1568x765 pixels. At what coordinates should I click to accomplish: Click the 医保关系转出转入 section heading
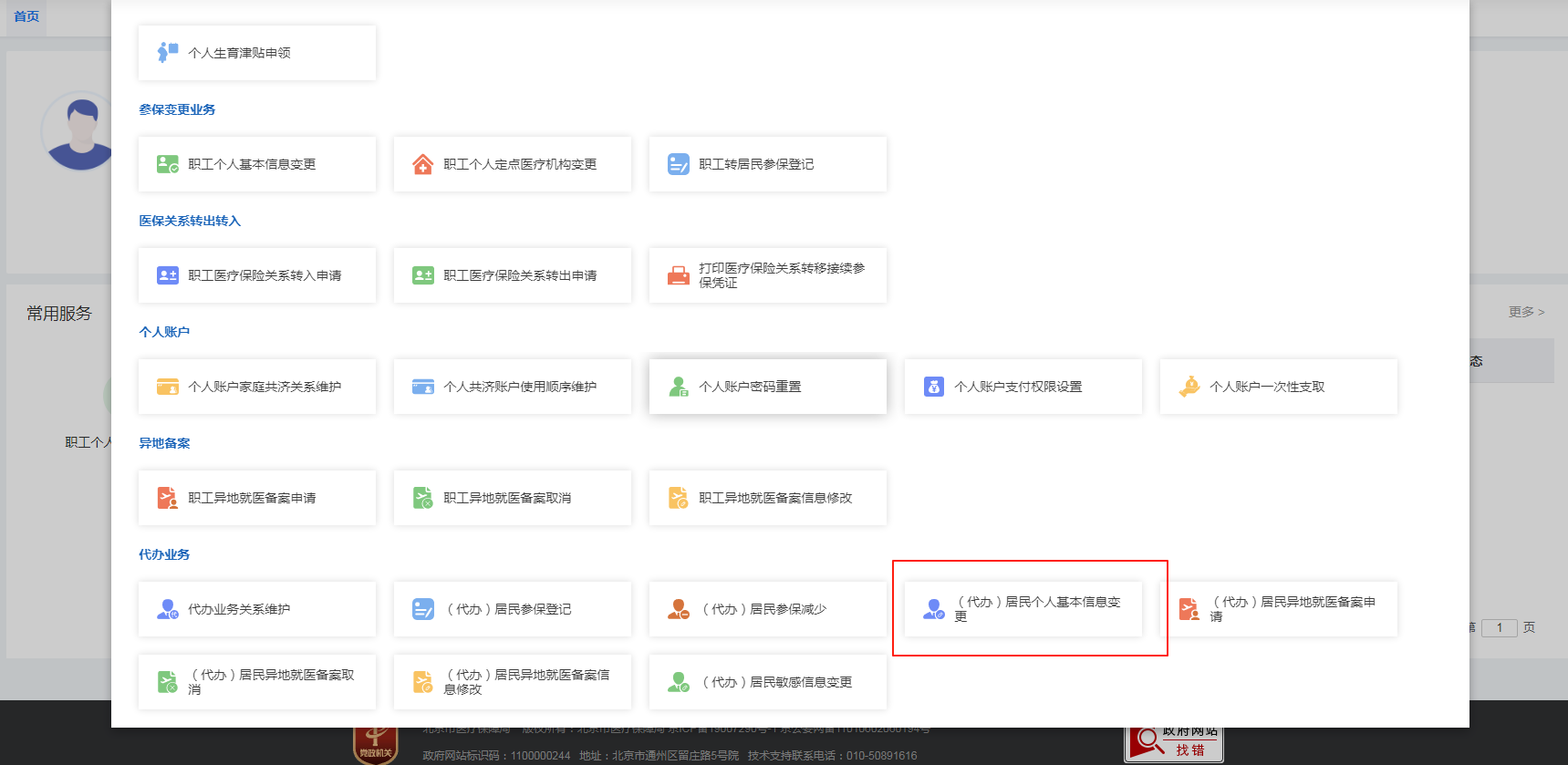coord(190,221)
